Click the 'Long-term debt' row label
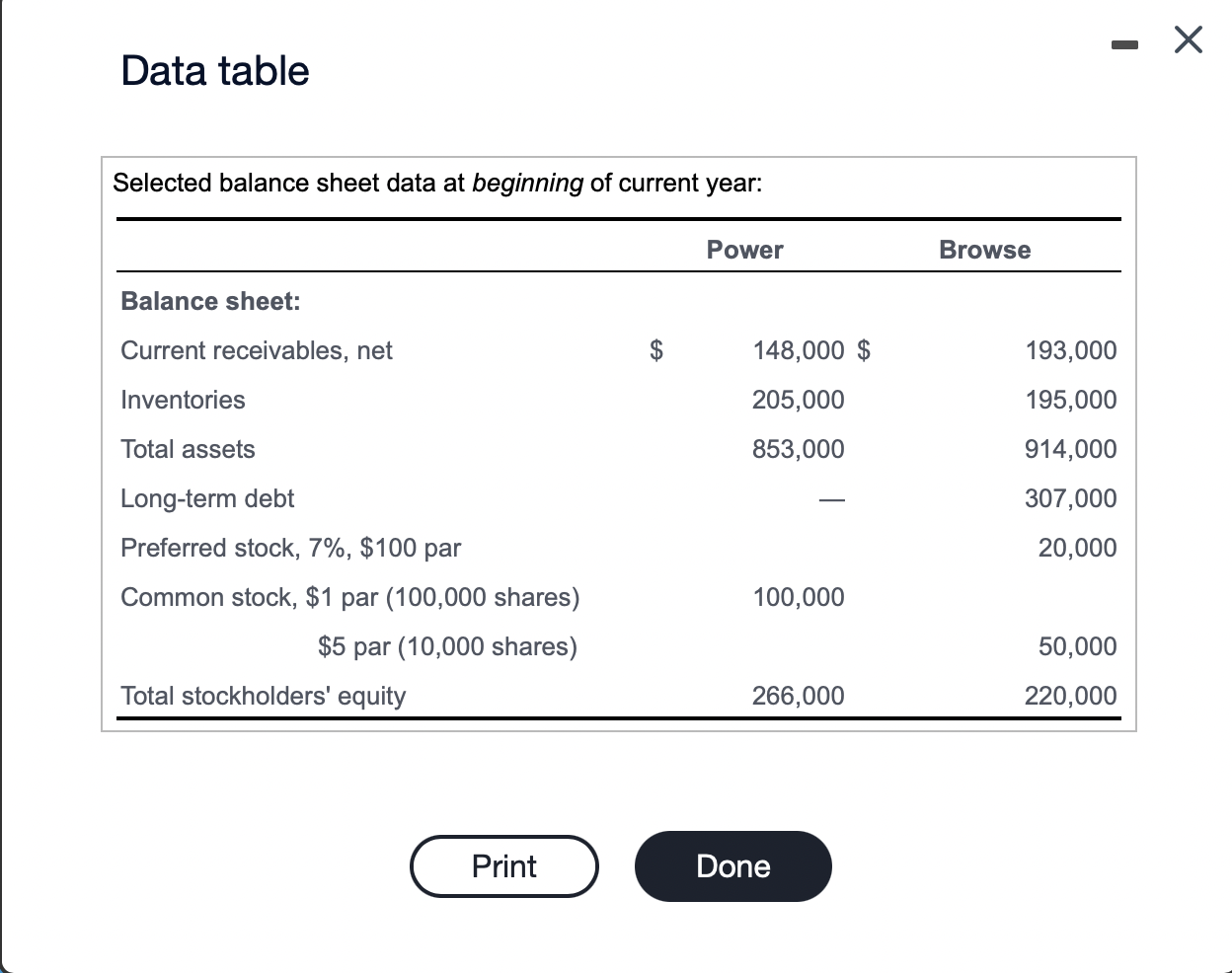Image resolution: width=1232 pixels, height=973 pixels. tap(207, 498)
